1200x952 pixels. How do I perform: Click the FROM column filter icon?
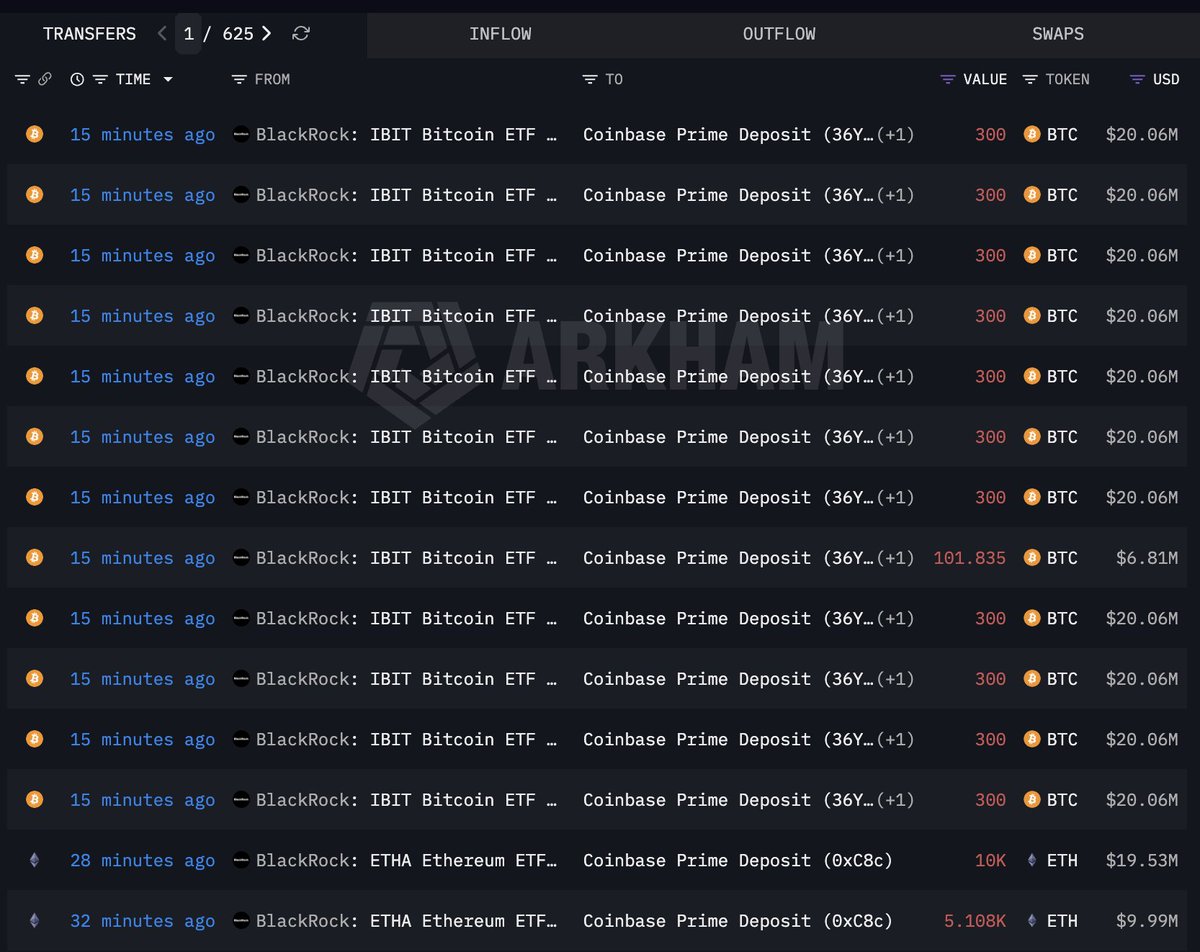[x=239, y=79]
